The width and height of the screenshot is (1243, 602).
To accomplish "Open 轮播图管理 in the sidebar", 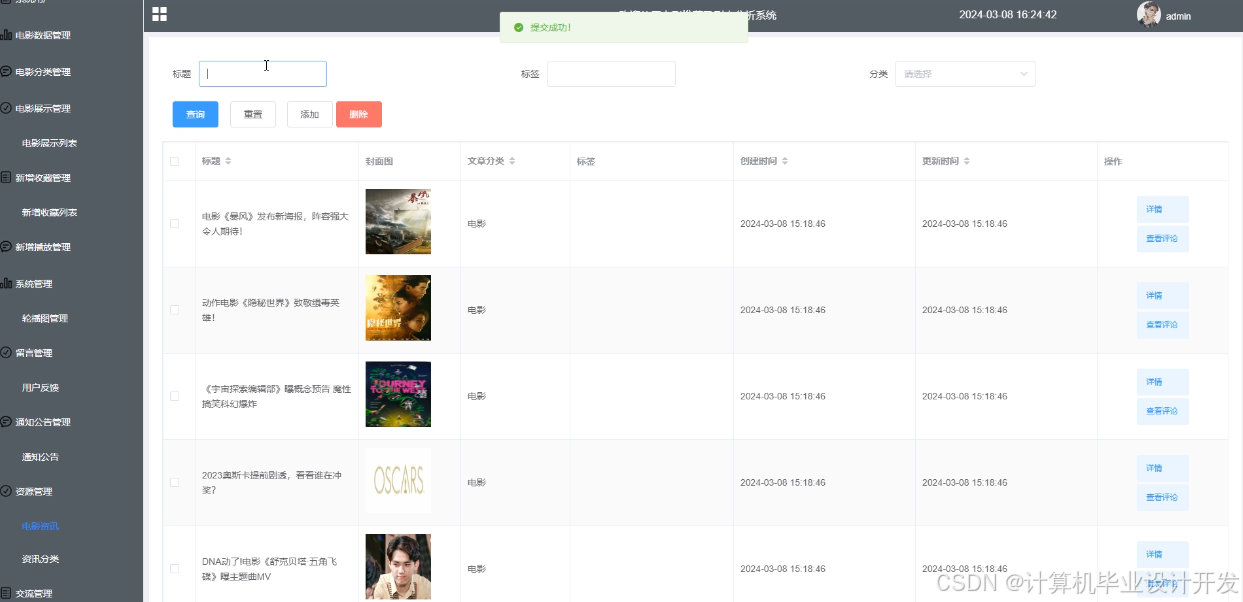I will click(x=45, y=318).
